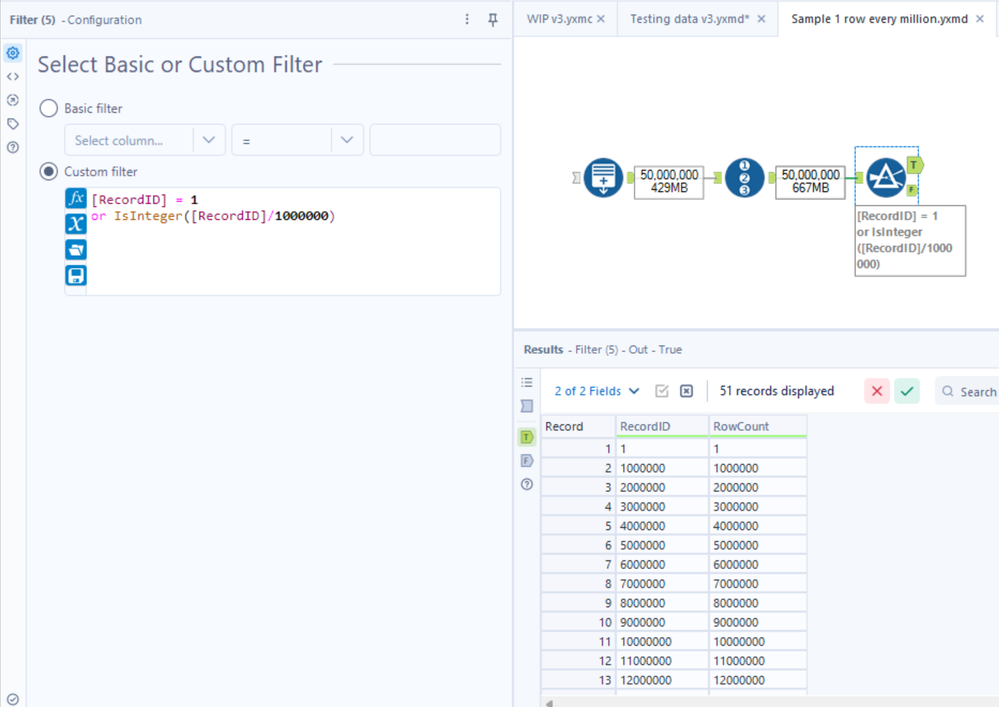The height and width of the screenshot is (707, 999).
Task: Click the RecordID column header
Action: 662,426
